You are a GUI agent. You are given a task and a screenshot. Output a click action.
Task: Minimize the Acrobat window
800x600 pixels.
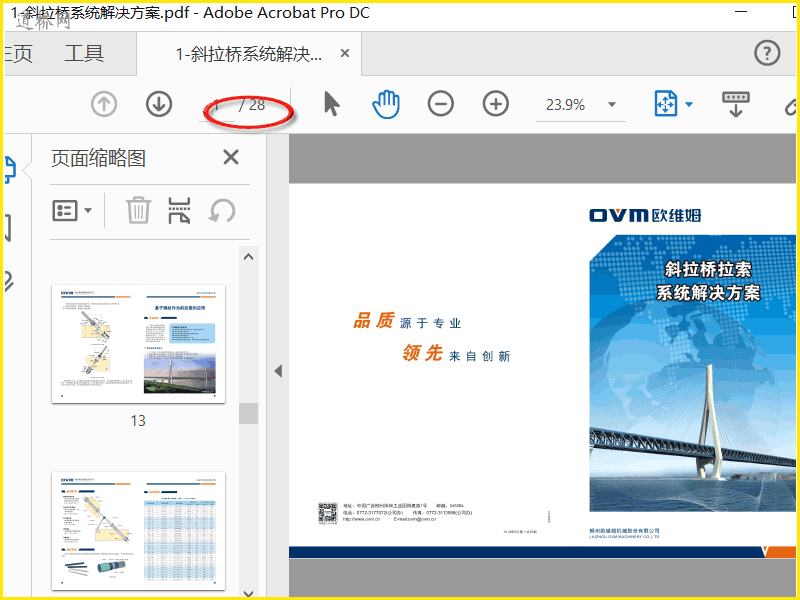click(741, 11)
